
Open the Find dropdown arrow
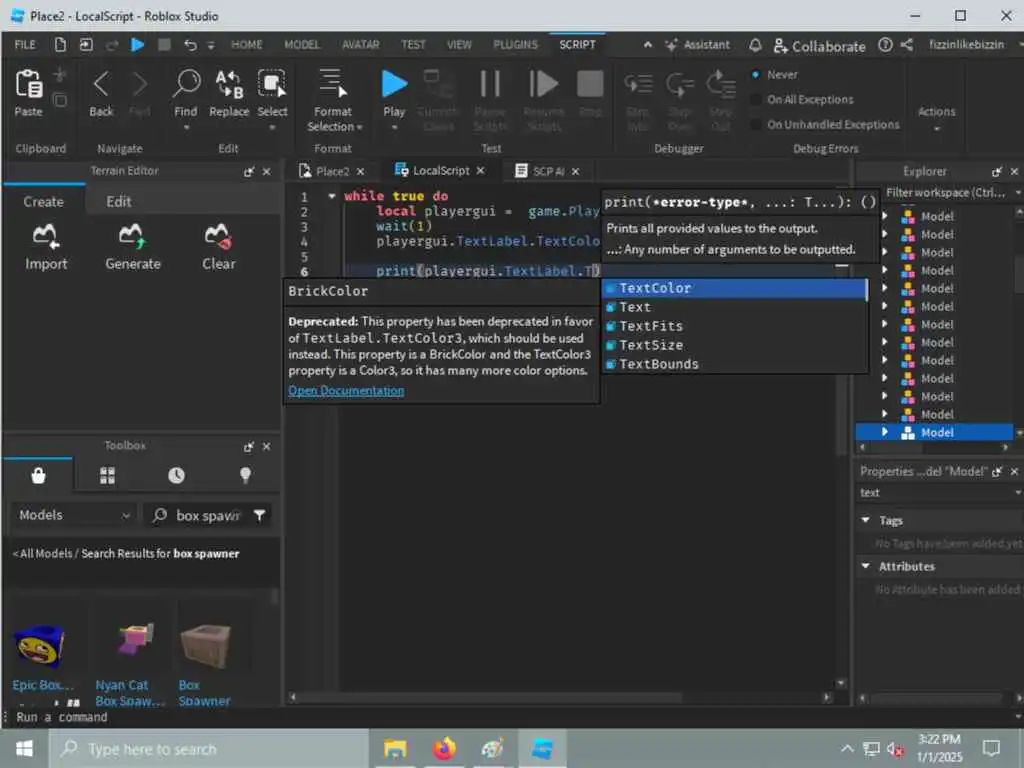coord(186,127)
